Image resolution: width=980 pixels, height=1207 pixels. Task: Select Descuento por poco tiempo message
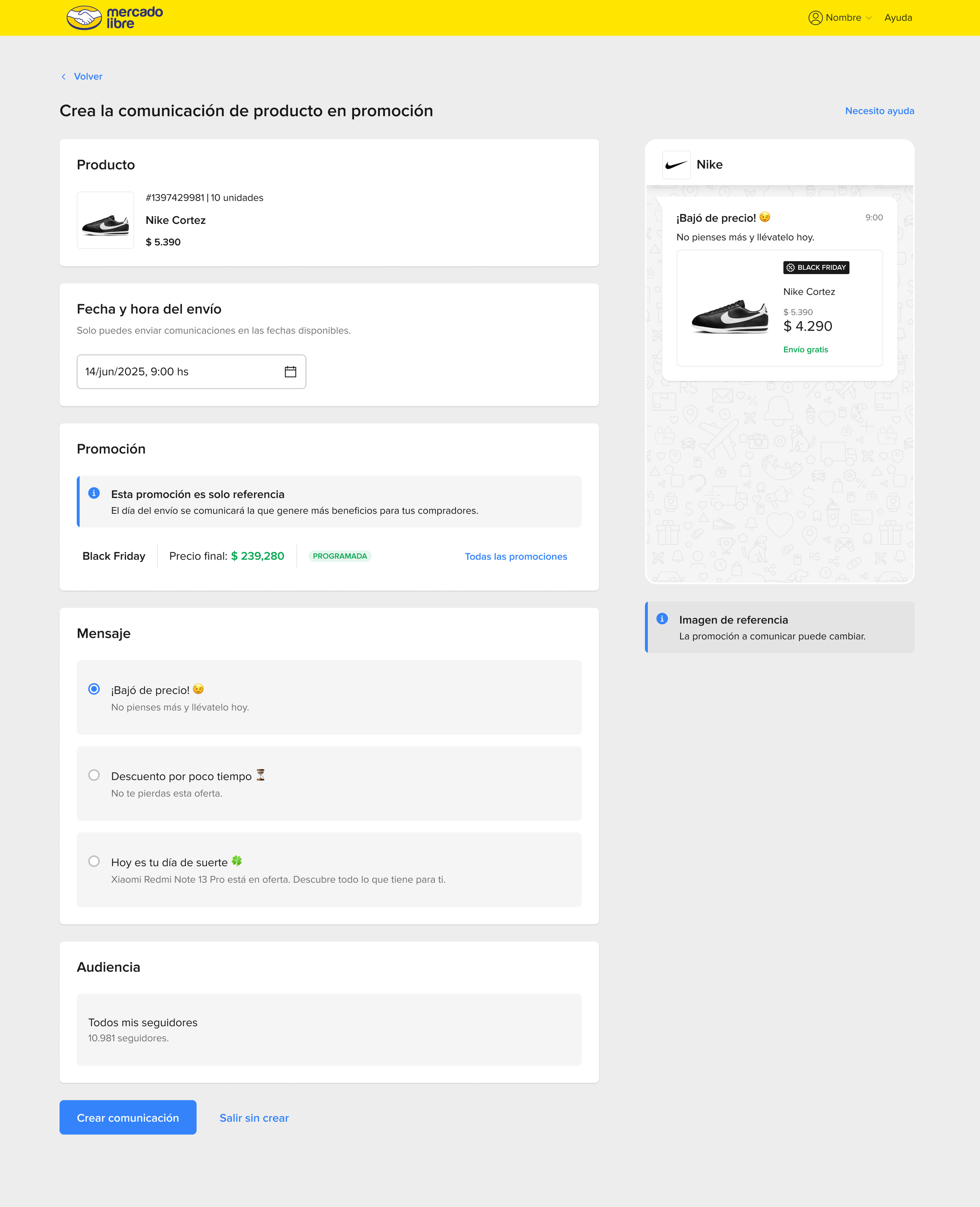point(94,775)
